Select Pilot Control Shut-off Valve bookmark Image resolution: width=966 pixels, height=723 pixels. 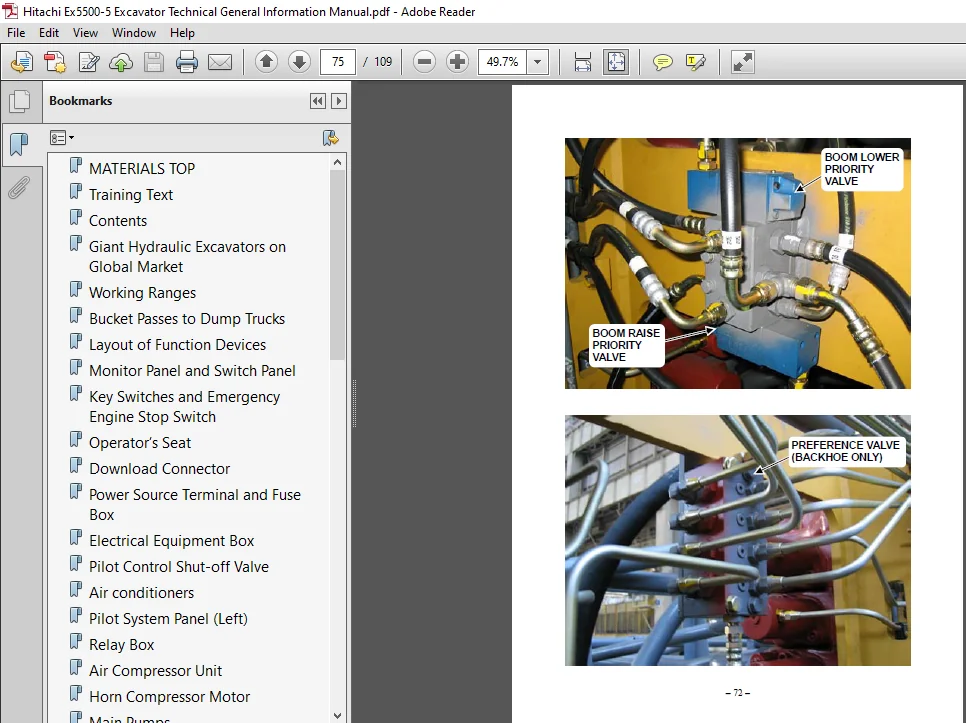pos(179,567)
